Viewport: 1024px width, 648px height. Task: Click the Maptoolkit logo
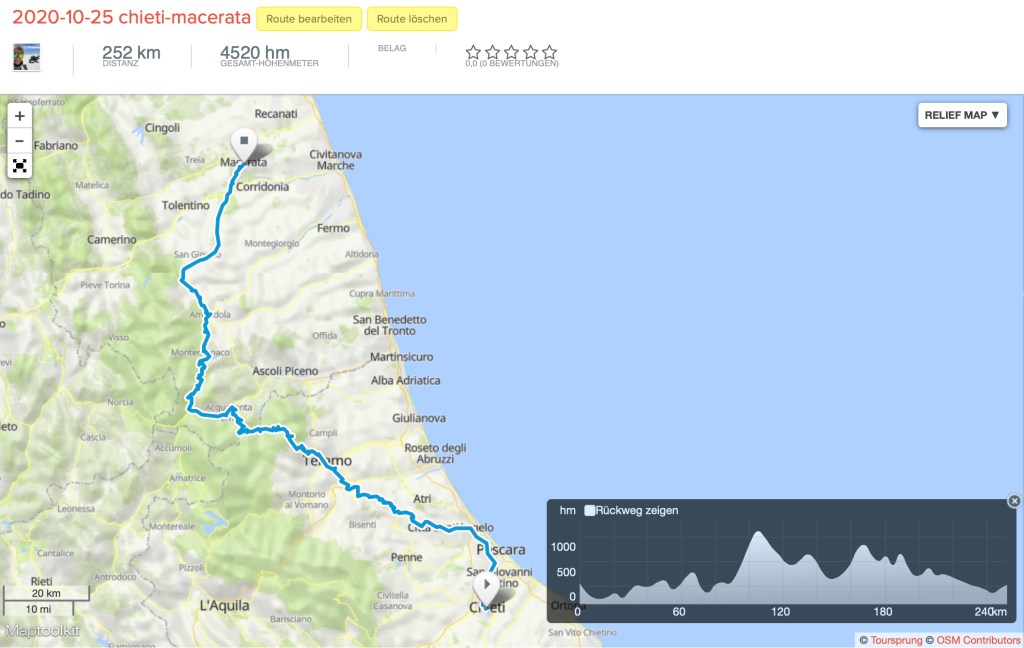pos(43,631)
